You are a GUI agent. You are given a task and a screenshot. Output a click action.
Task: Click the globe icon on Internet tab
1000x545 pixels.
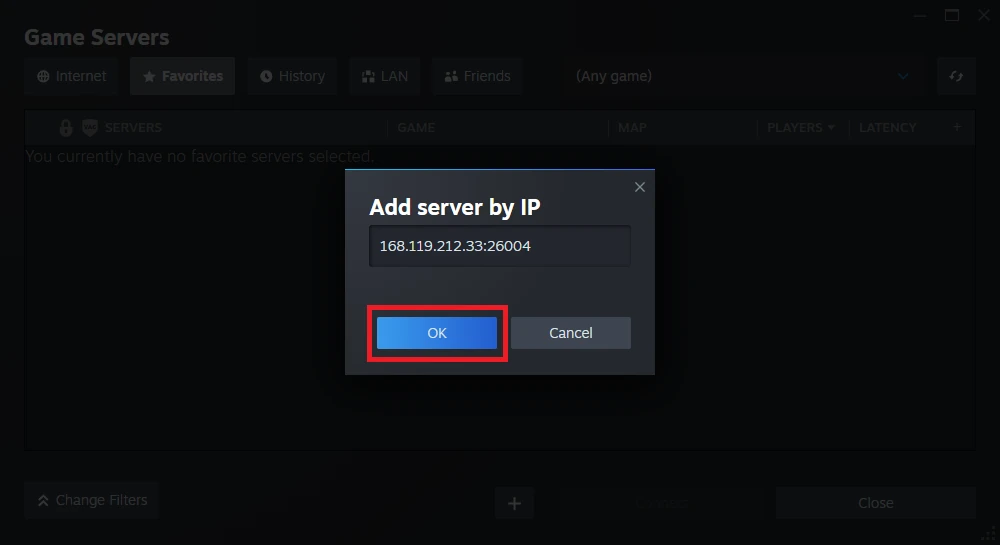(x=43, y=76)
